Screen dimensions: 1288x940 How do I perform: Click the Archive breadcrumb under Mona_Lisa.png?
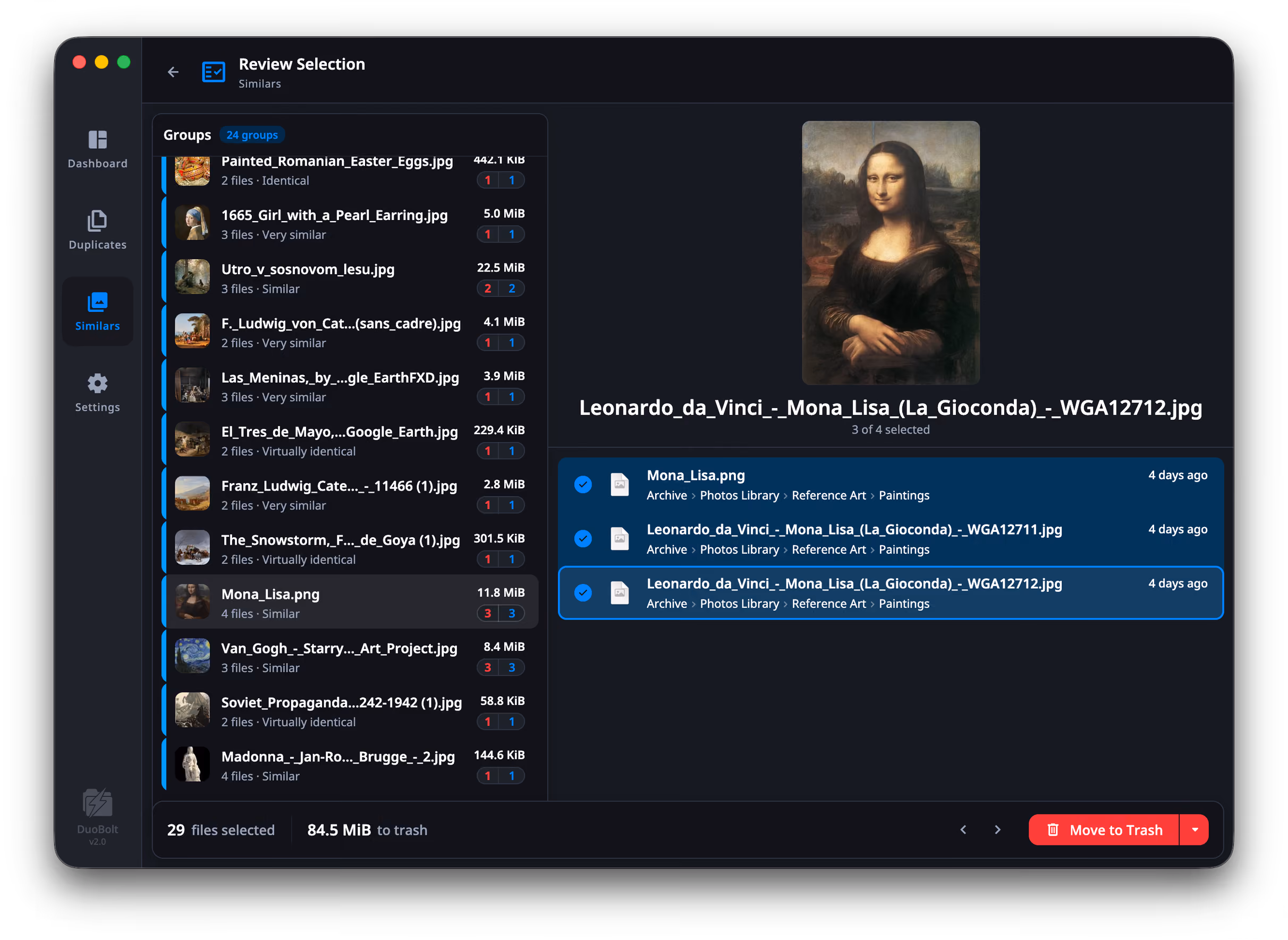667,496
